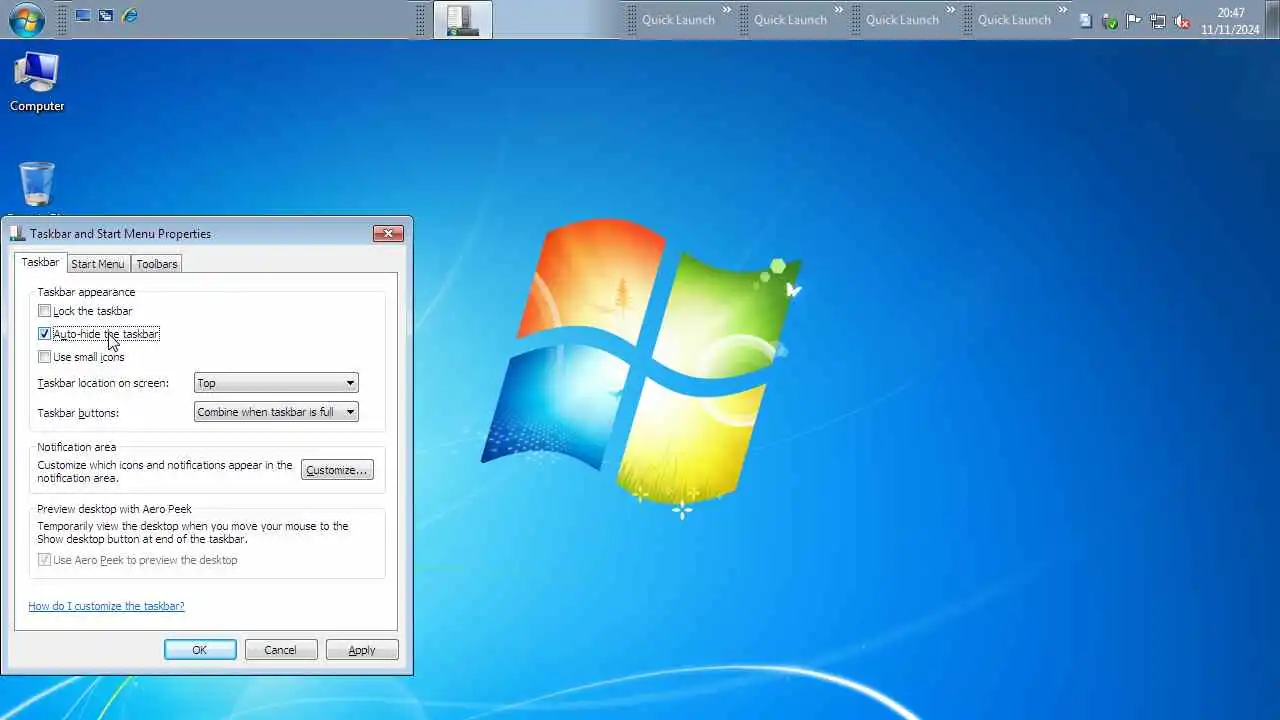Uncheck Auto-hide the taskbar

pos(44,334)
